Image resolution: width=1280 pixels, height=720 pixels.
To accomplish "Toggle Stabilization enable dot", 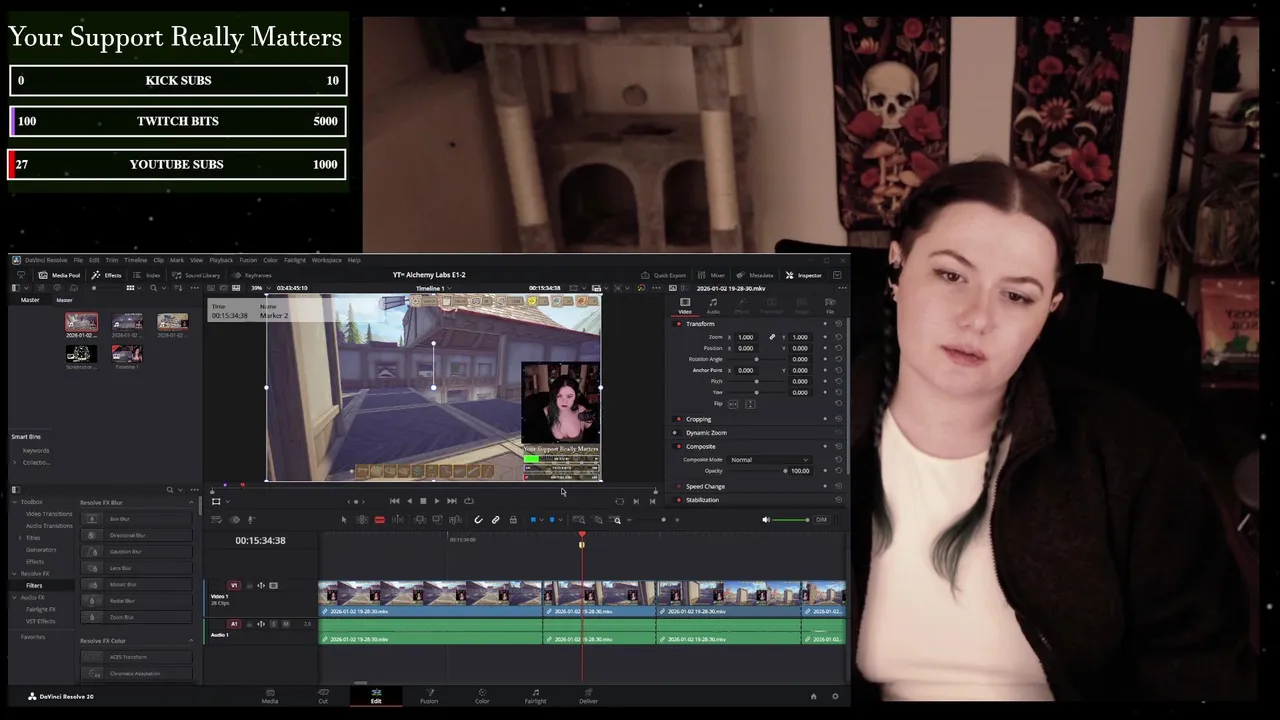I will click(x=679, y=500).
